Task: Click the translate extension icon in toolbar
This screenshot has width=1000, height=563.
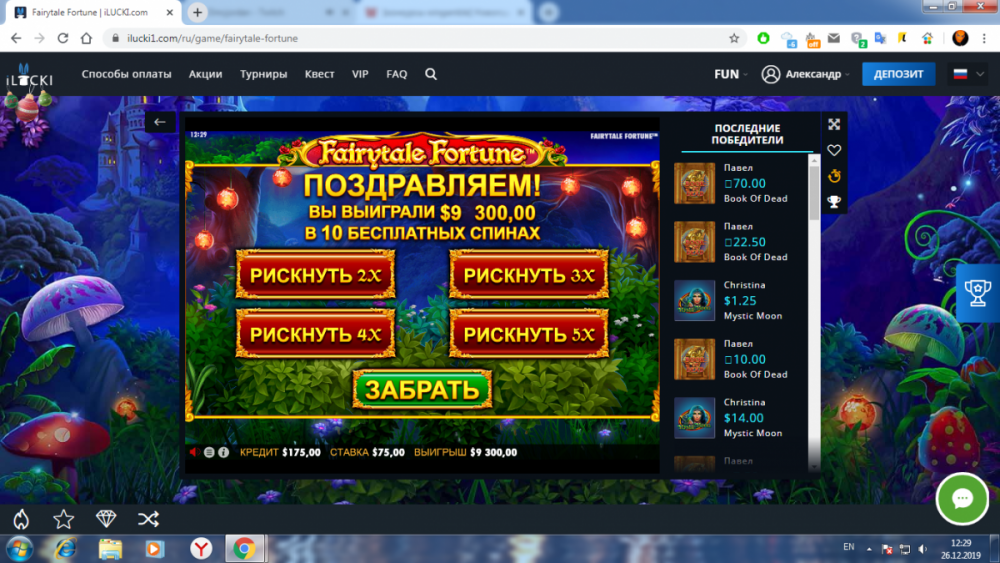Action: [880, 38]
